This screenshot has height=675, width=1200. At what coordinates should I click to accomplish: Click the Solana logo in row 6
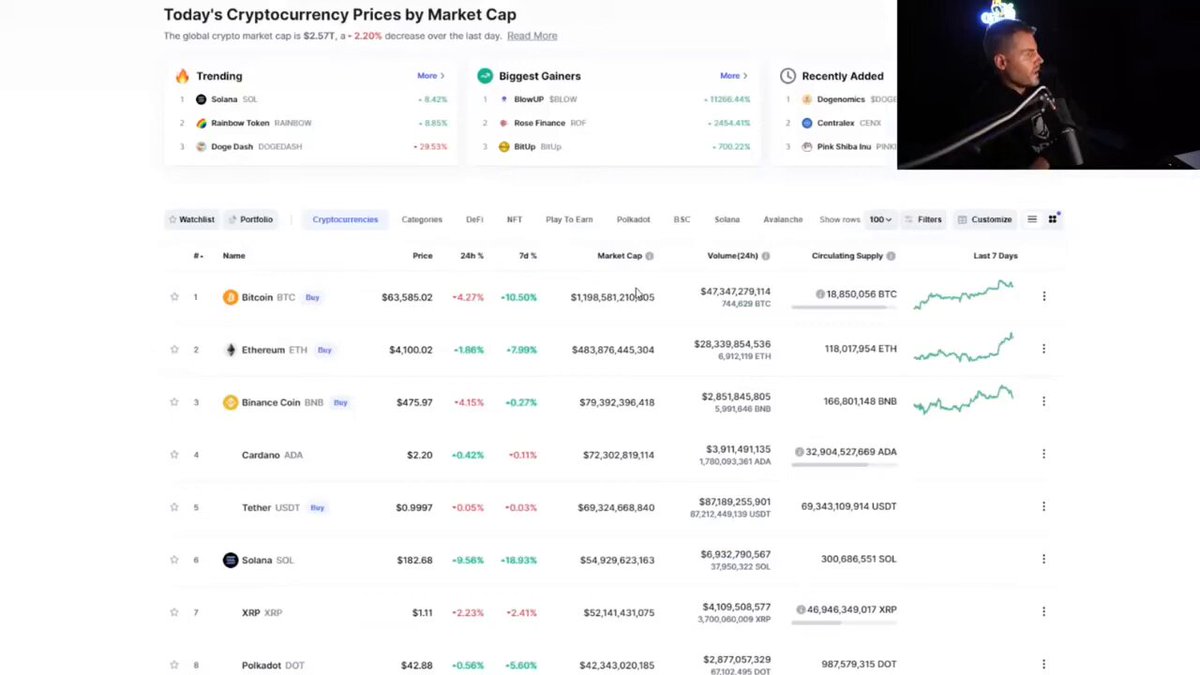coord(230,560)
